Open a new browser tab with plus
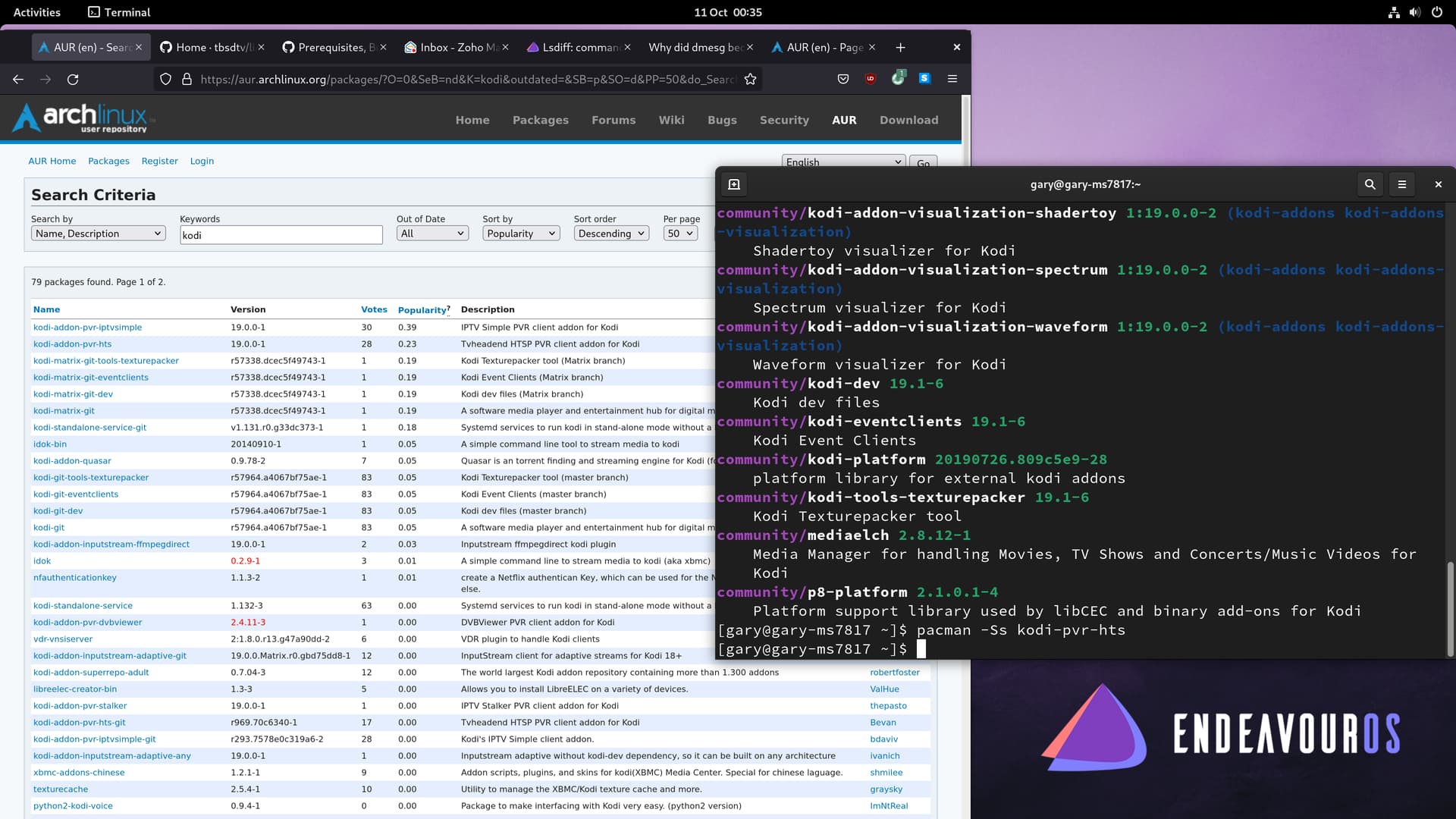 coord(900,47)
